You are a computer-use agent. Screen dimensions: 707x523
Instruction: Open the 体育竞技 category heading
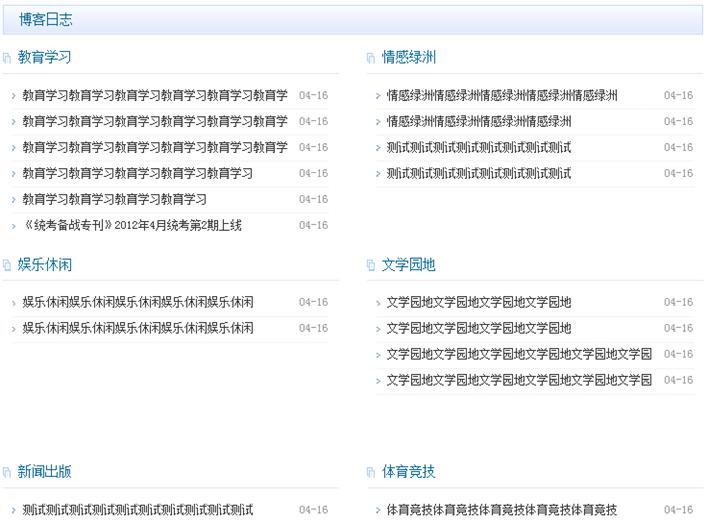pyautogui.click(x=409, y=471)
